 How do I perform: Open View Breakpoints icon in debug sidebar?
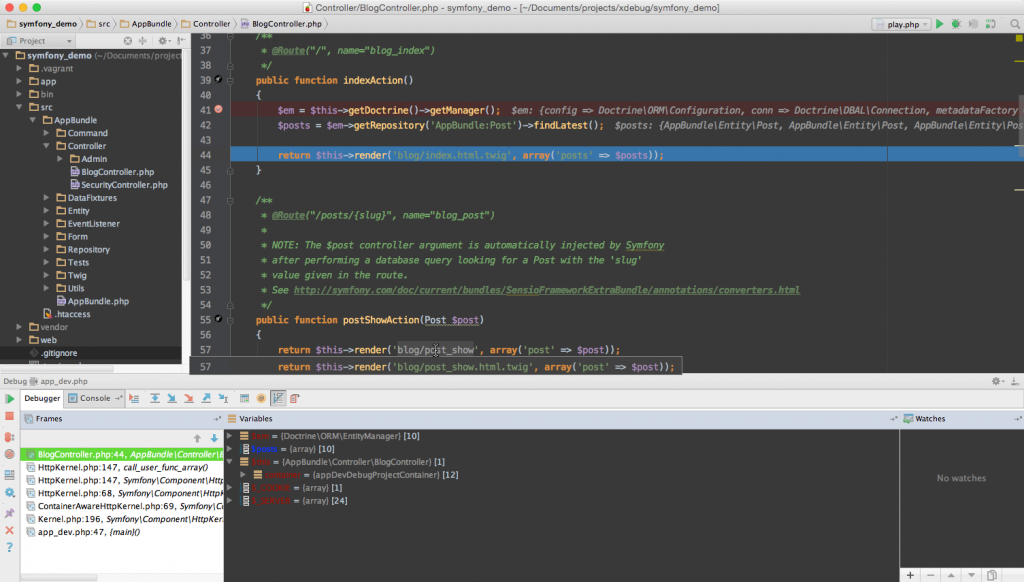(9, 436)
